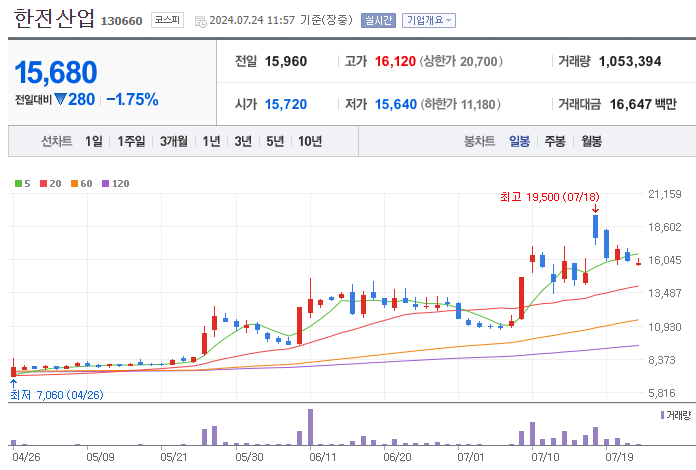Click the green 5-day average swatch
This screenshot has height=470, width=696.
18,183
